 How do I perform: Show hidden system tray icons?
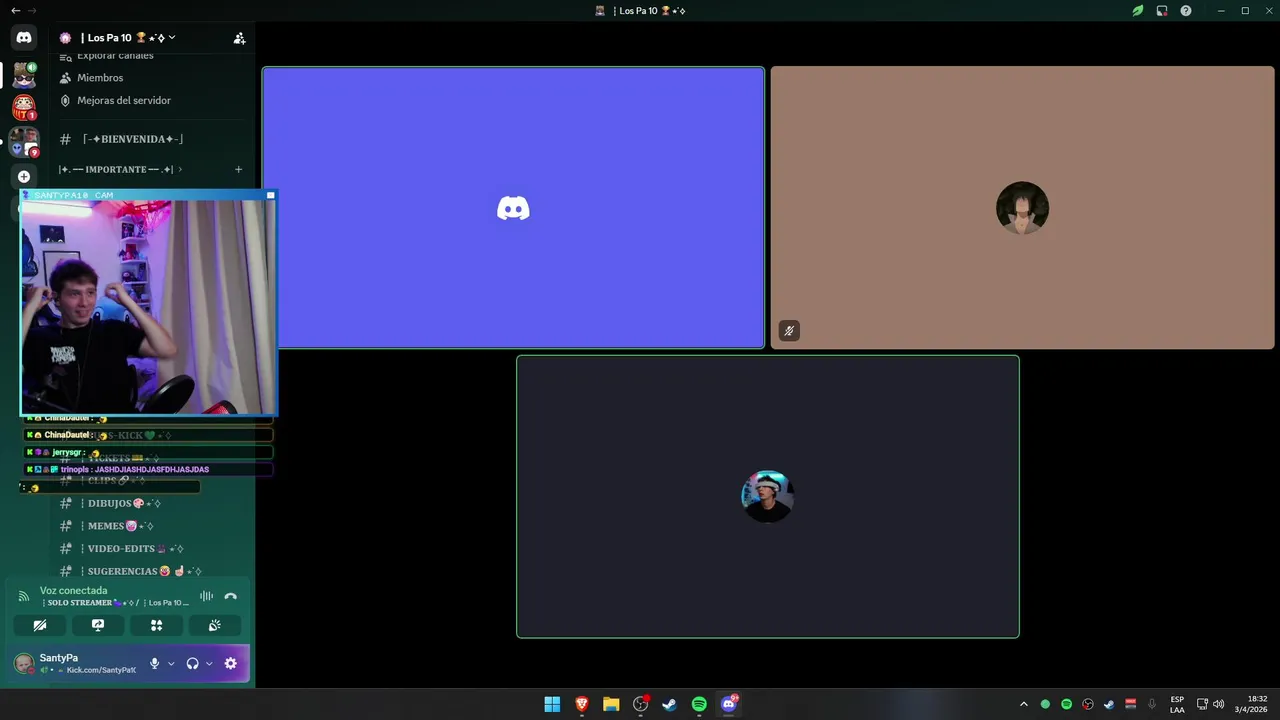(x=1023, y=704)
